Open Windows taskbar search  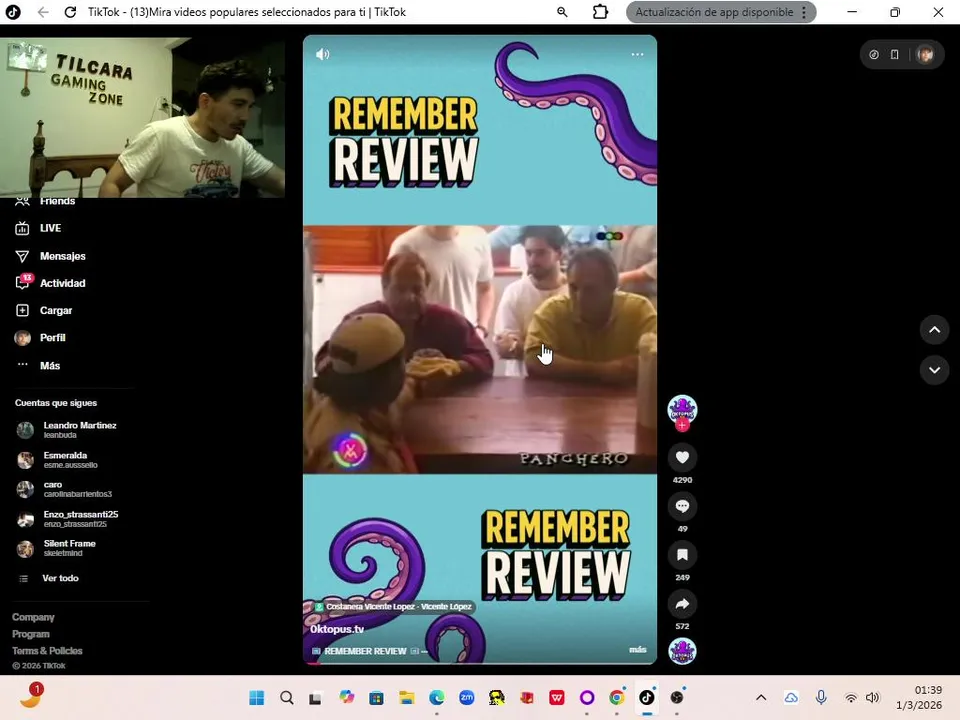tap(287, 697)
